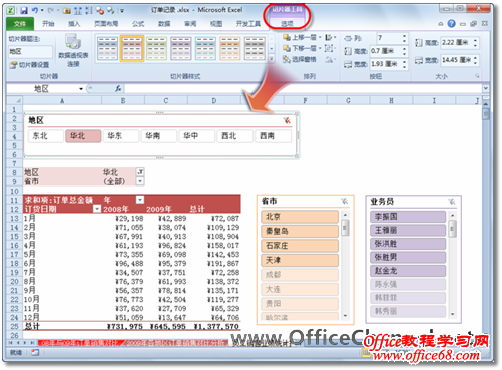Screen dimensions: 502x370
Task: Toggle 西南 in the 地区 slicer
Action: point(273,136)
